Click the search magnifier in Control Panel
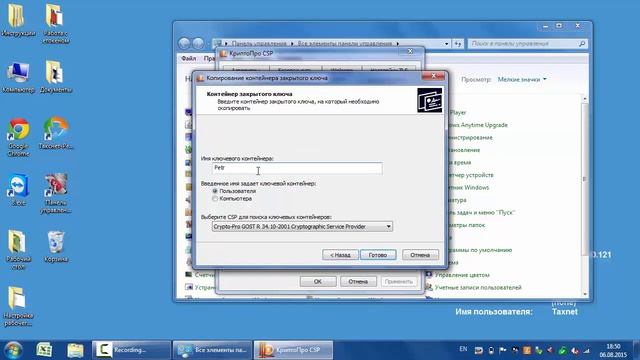Image resolution: width=640 pixels, height=360 pixels. [582, 44]
